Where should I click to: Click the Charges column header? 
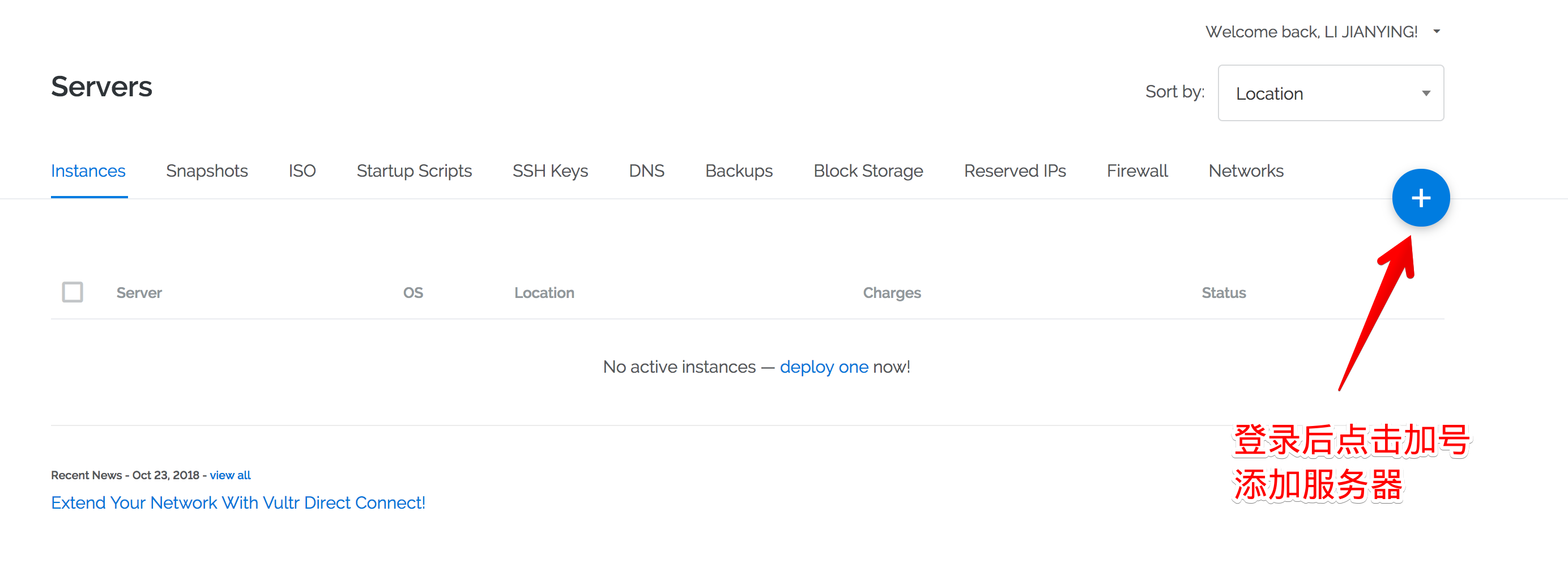[x=892, y=293]
